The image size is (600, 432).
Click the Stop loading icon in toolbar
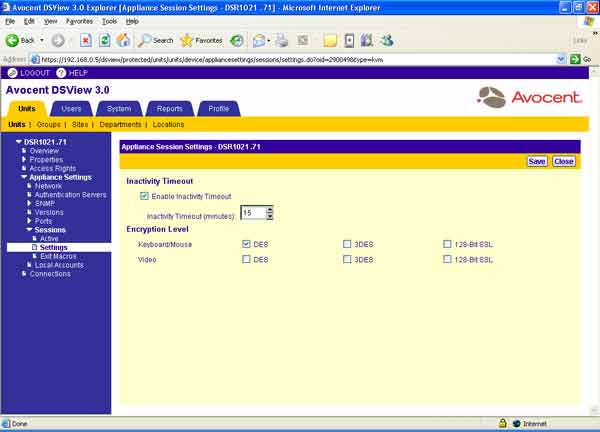coord(86,40)
